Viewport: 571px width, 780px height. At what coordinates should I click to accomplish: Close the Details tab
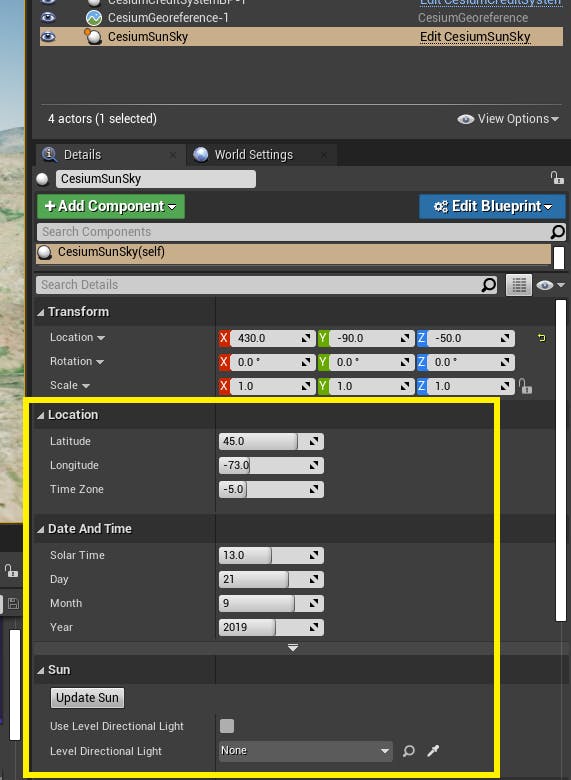click(173, 155)
